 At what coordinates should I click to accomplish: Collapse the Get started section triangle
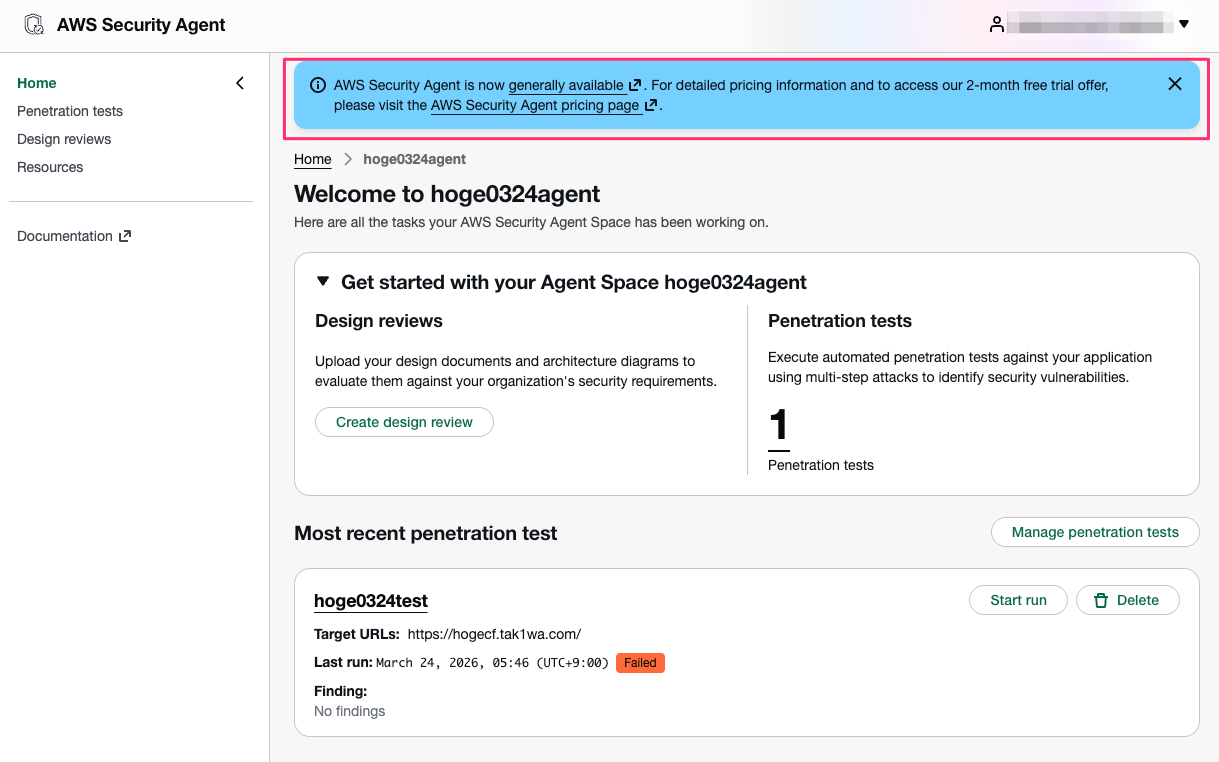(323, 282)
